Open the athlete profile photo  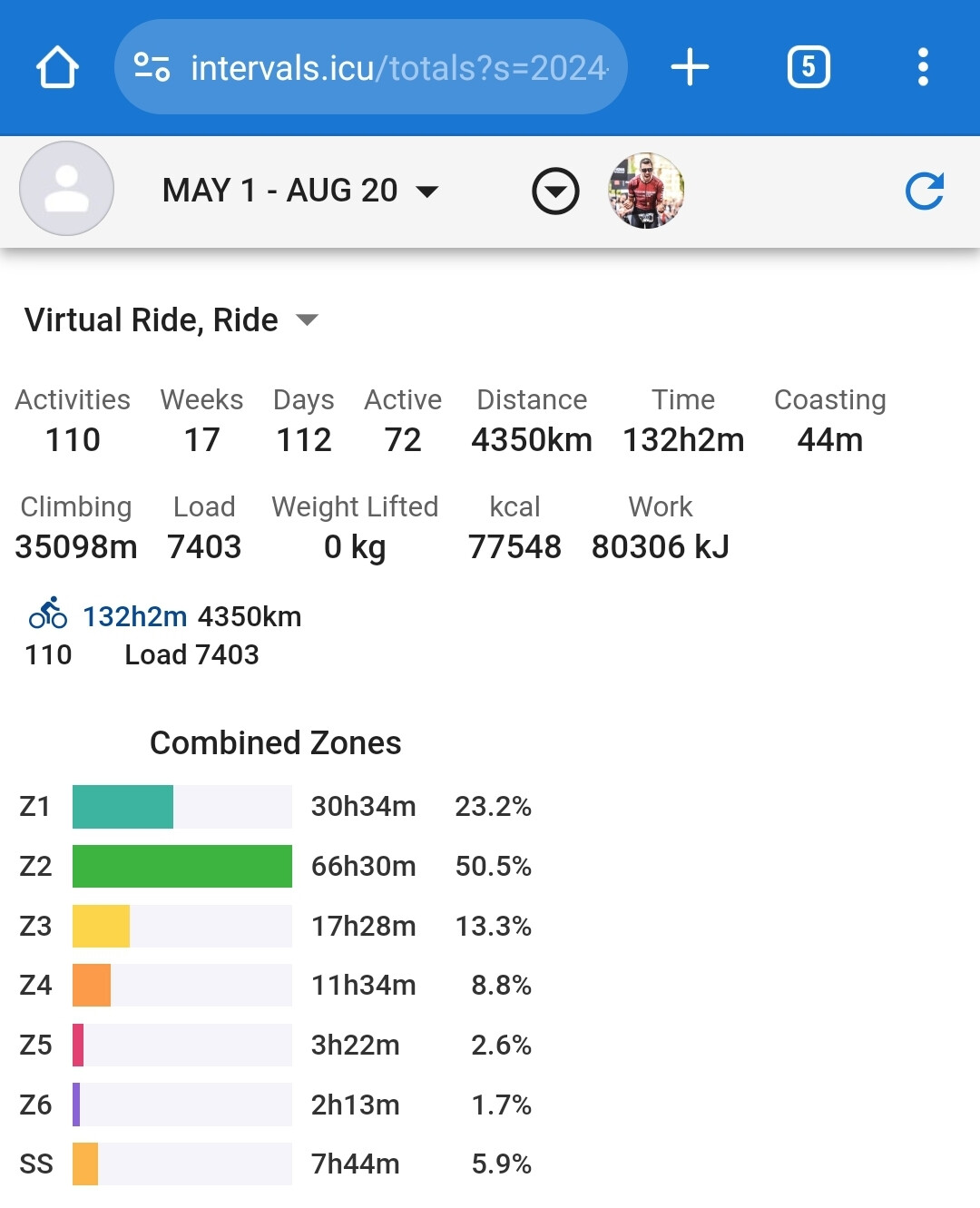tap(646, 191)
